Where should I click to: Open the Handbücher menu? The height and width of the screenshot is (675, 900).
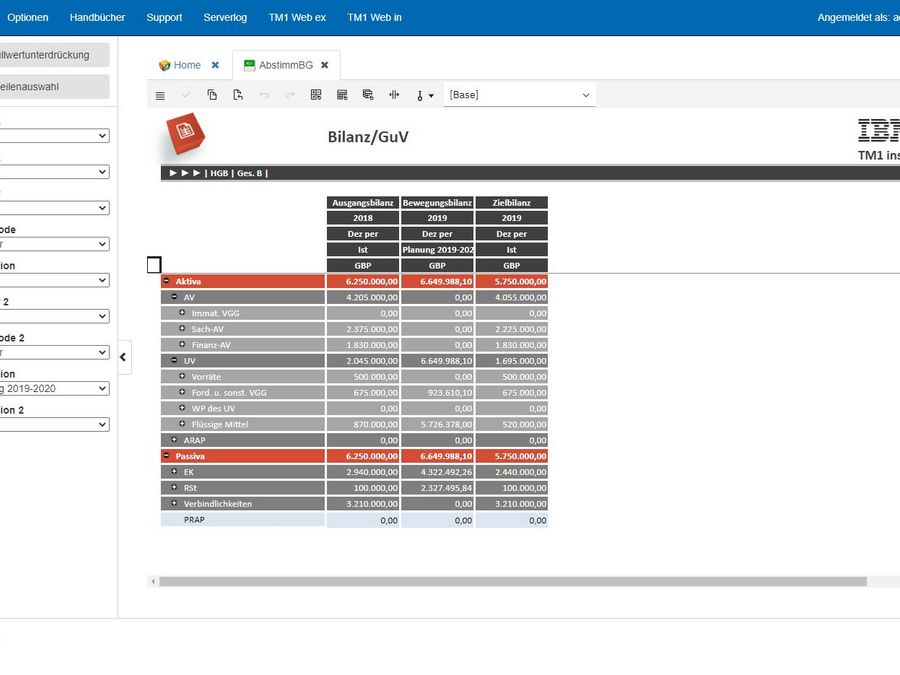coord(98,17)
